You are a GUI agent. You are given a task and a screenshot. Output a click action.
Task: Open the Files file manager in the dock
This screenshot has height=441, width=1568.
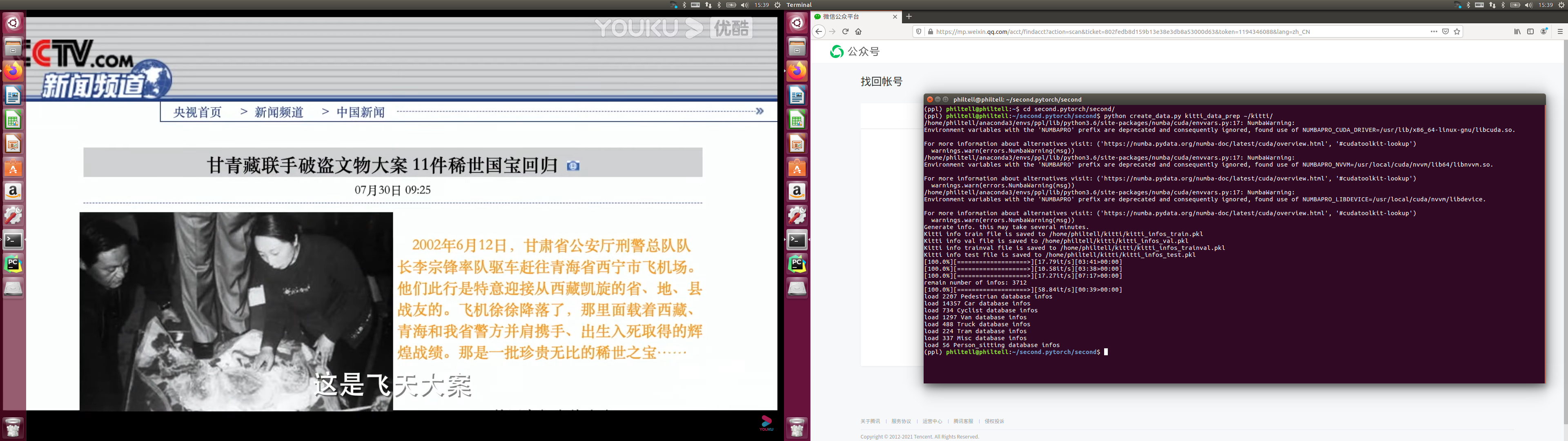[x=13, y=47]
